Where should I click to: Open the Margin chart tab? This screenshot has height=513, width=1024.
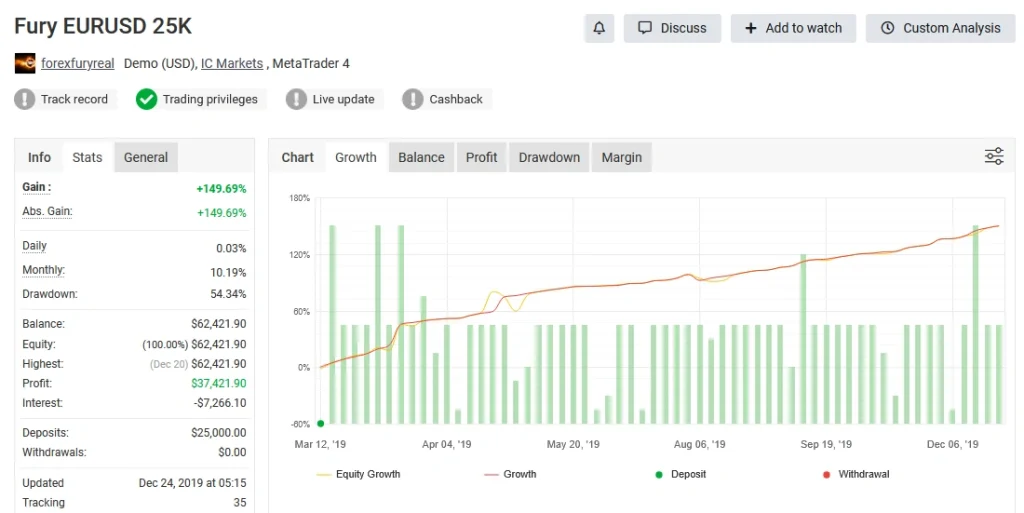point(622,157)
